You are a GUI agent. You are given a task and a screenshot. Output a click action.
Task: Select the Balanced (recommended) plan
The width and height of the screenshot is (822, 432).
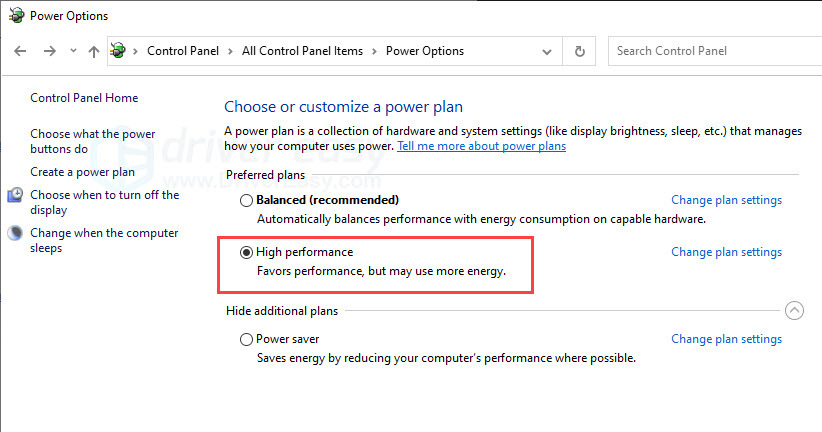pos(246,200)
